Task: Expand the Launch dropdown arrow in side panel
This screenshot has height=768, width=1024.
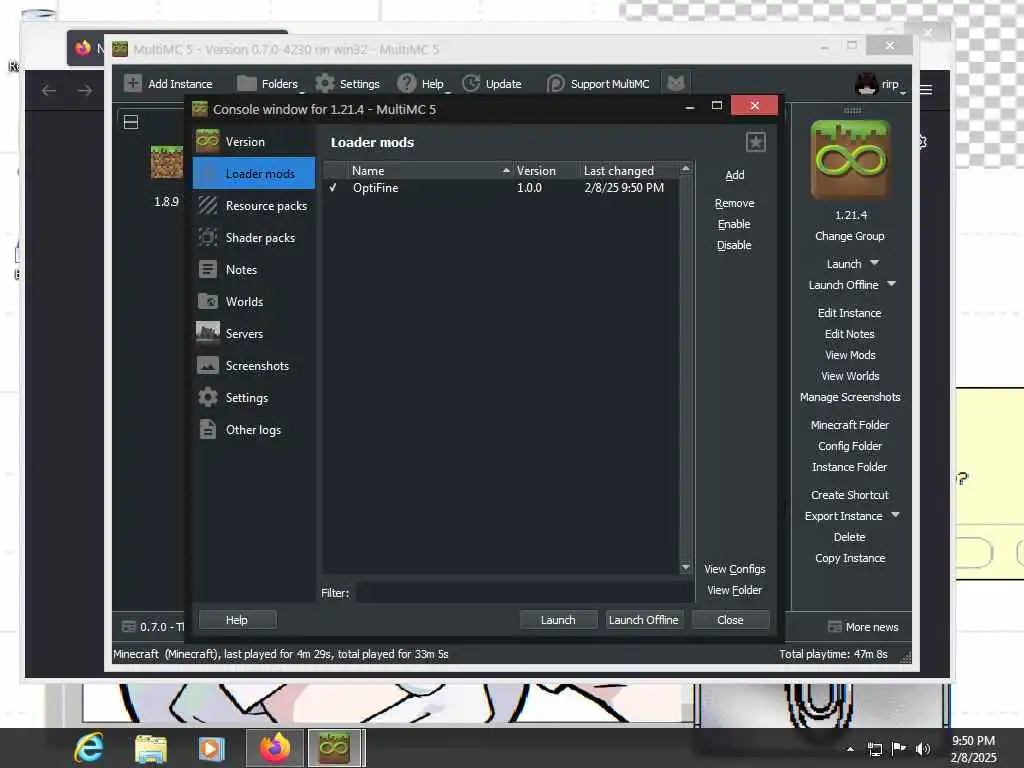Action: click(x=874, y=263)
